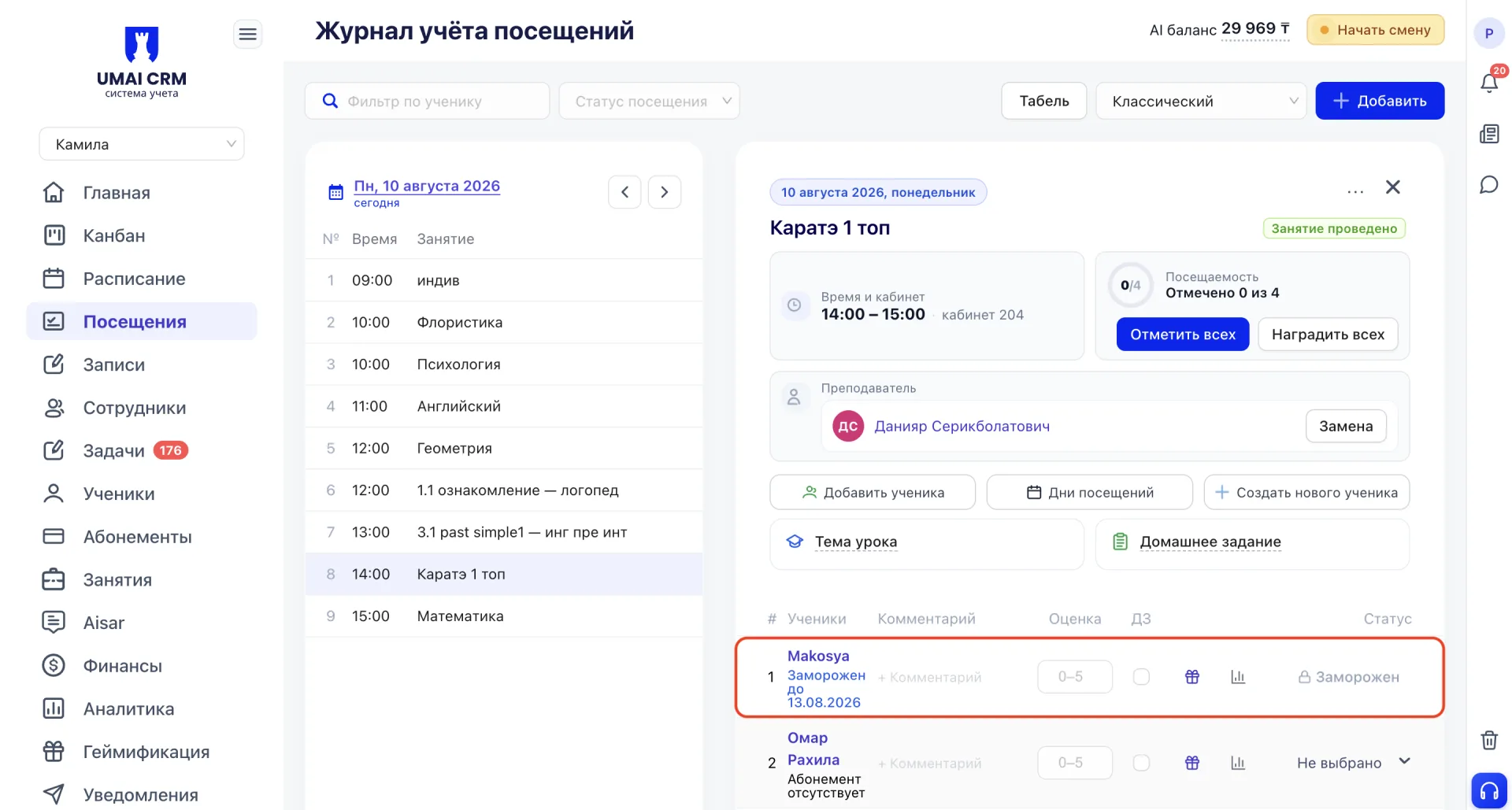Open Главная in sidebar
This screenshot has height=810, width=1512.
pos(142,193)
